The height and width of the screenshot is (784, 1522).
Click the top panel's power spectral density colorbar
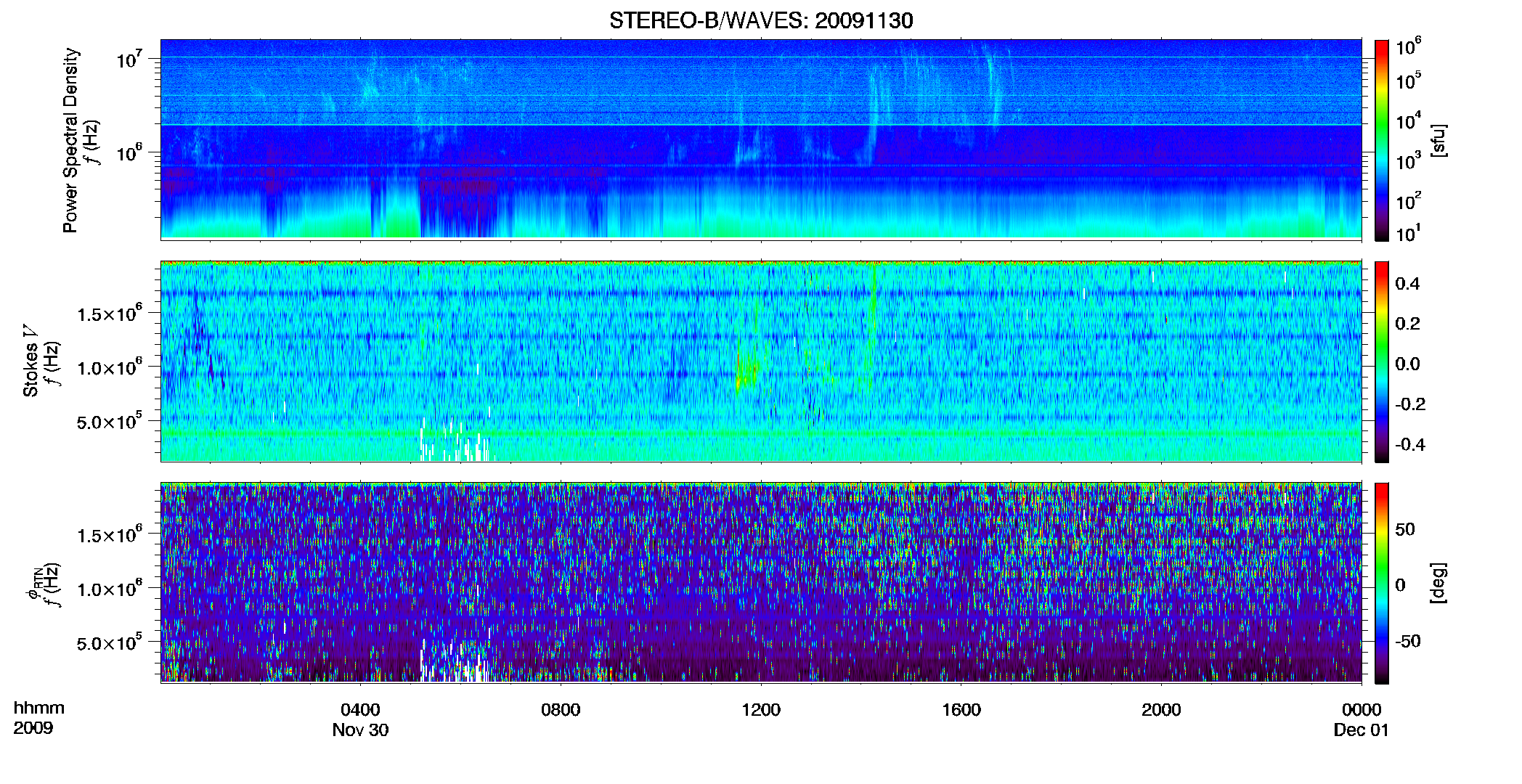[1382, 140]
